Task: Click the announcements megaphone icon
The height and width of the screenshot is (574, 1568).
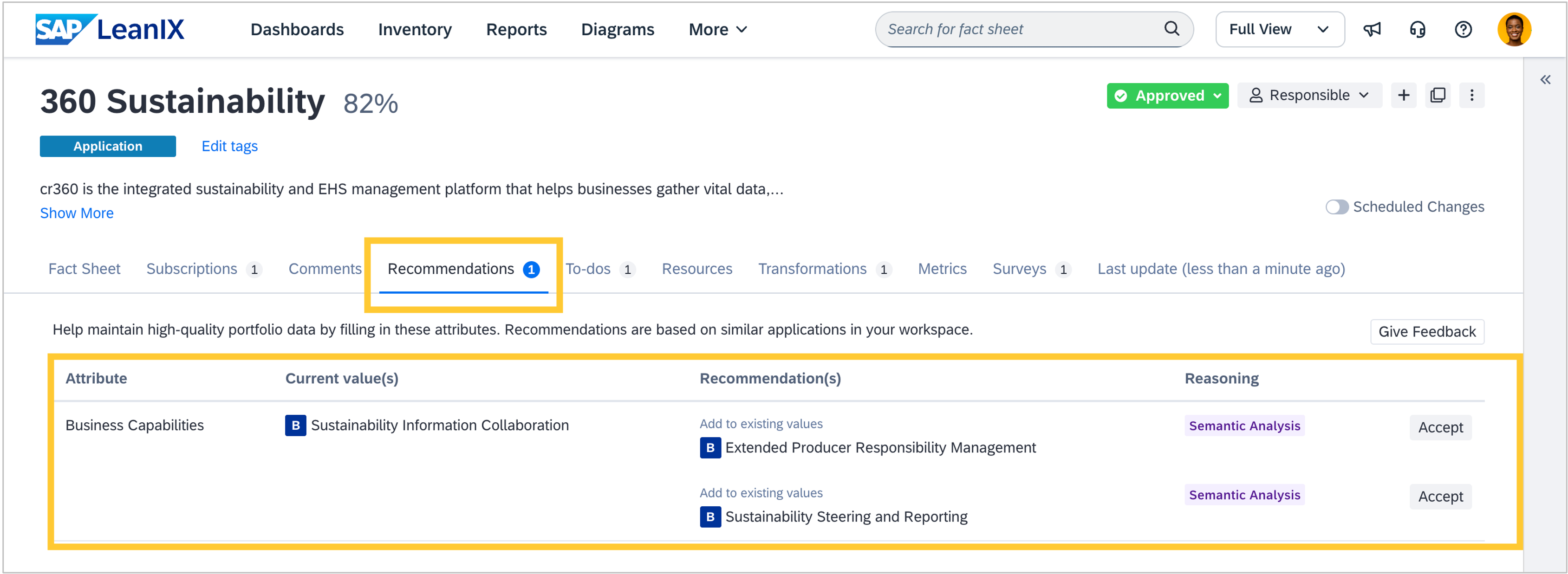Action: pyautogui.click(x=1372, y=29)
